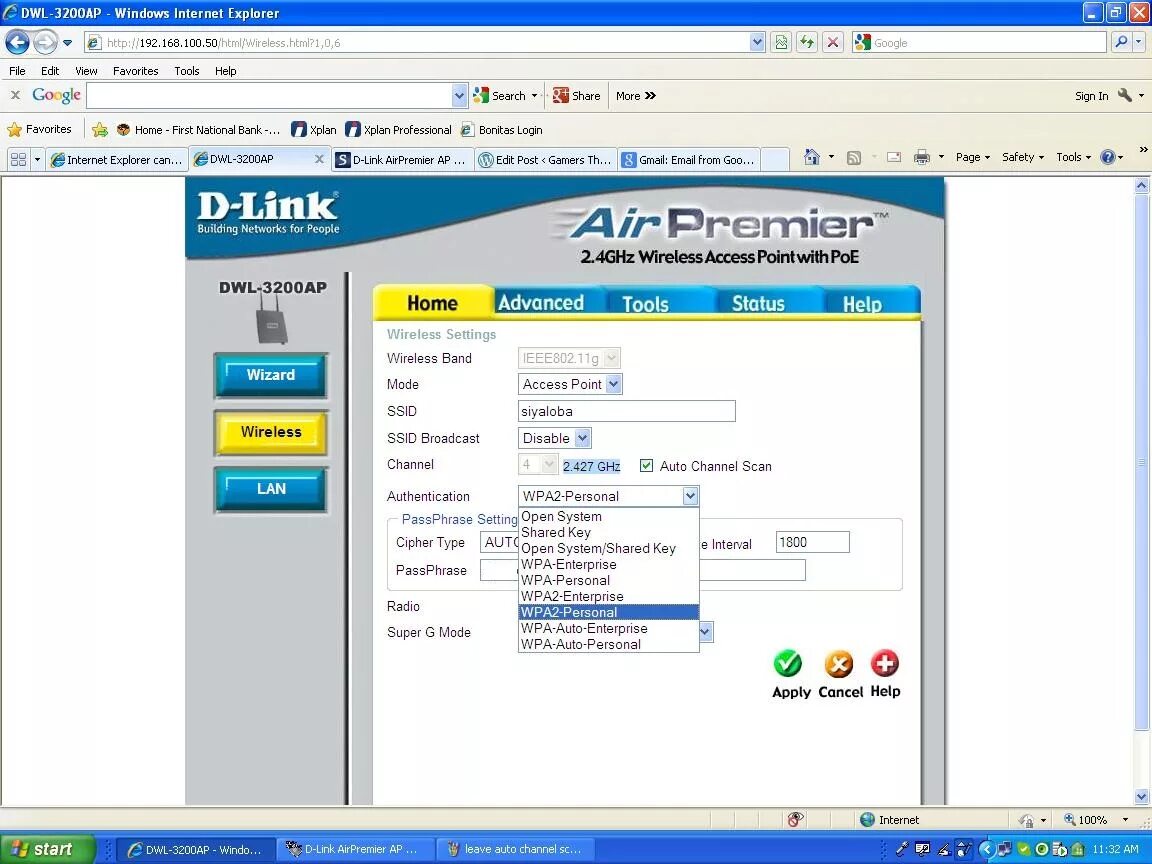Click the Print icon
Viewport: 1152px width, 864px height.
tap(921, 157)
